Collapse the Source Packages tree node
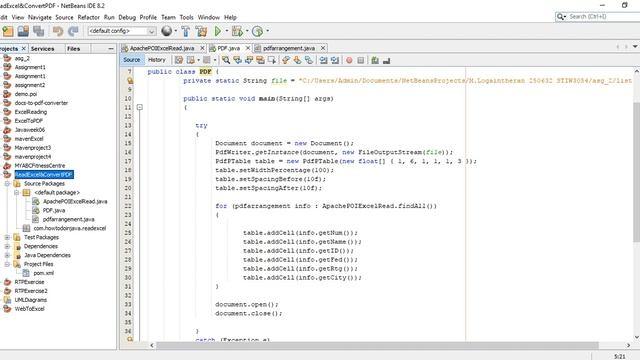The image size is (640, 360). [7, 184]
